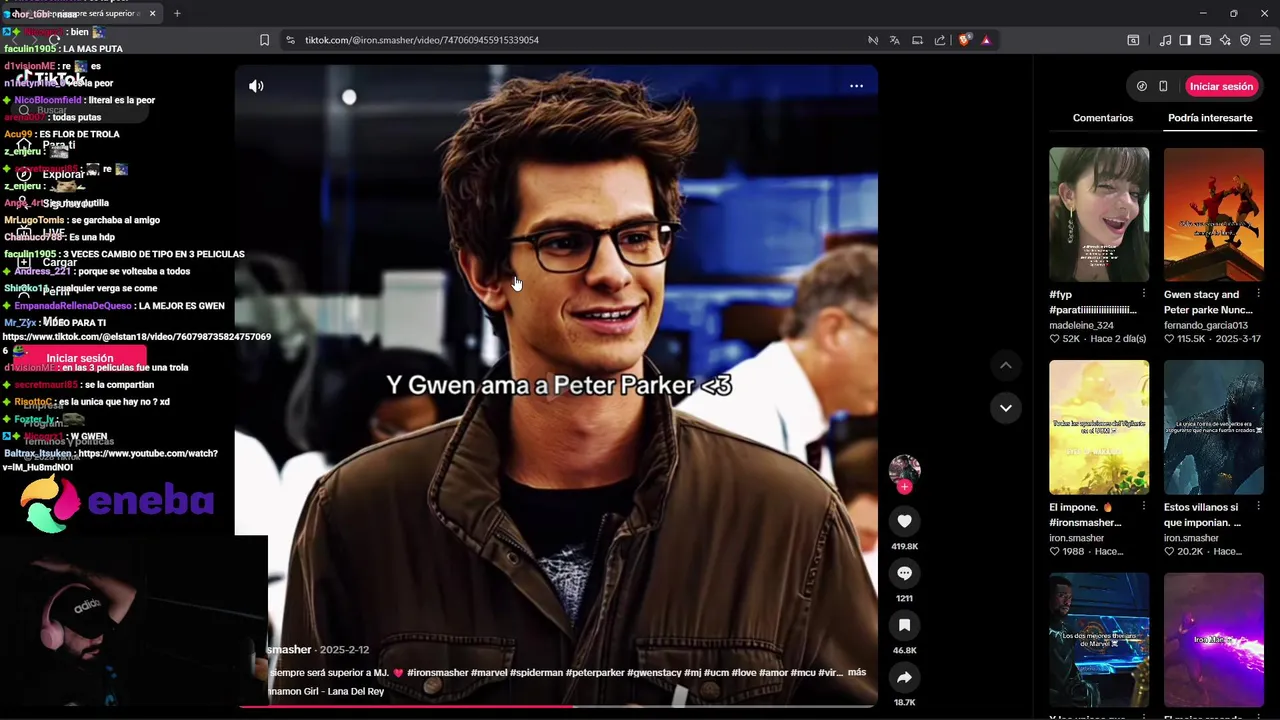Screen dimensions: 1280x720
Task: Click the #ironsmasher hashtag in caption
Action: coord(438,673)
